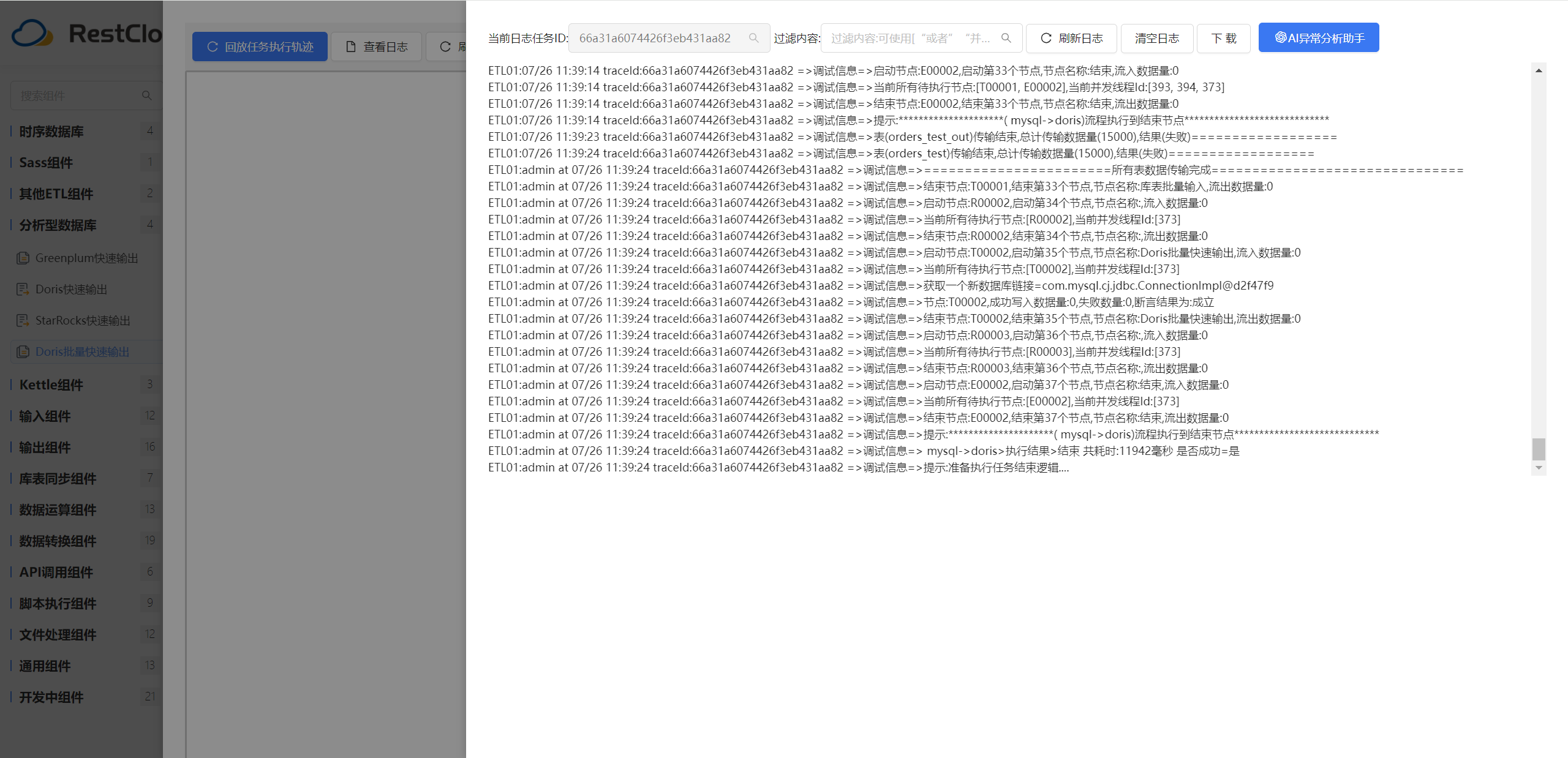The width and height of the screenshot is (1568, 758).
Task: Click log line 表(orders_test_out)传输结束
Action: (x=913, y=137)
